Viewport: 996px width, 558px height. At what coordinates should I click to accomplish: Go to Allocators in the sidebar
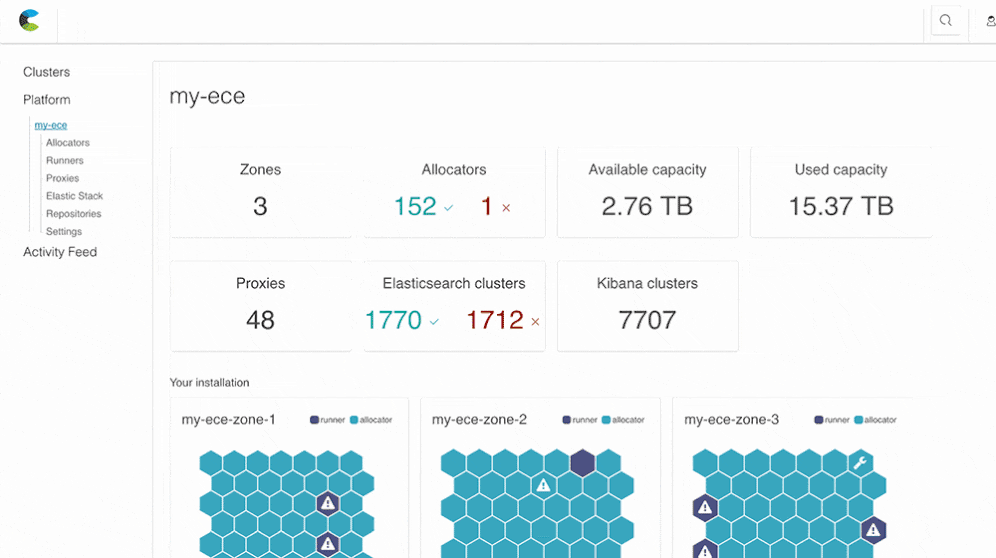pos(67,143)
